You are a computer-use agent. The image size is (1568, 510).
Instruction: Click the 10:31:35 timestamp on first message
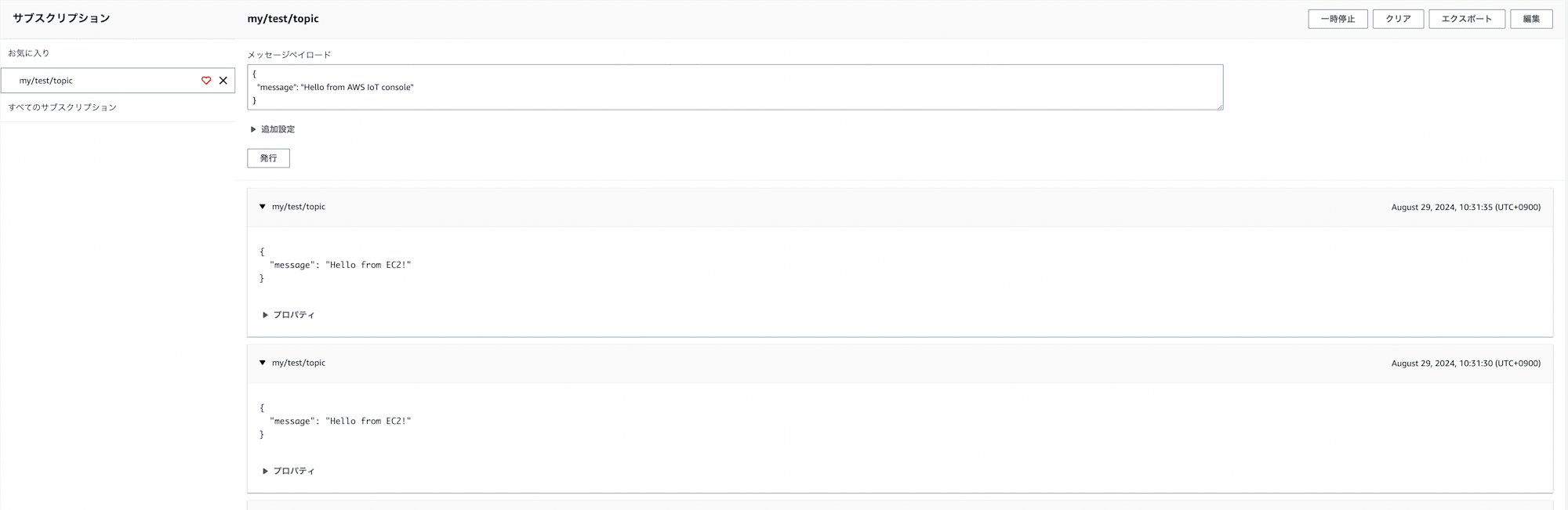1465,207
